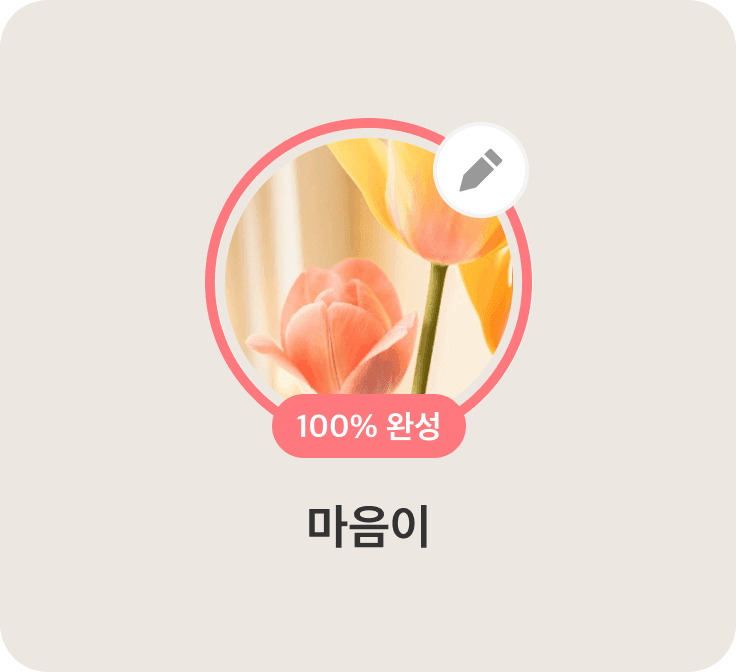Tap the 100% 완성 badge

click(369, 426)
